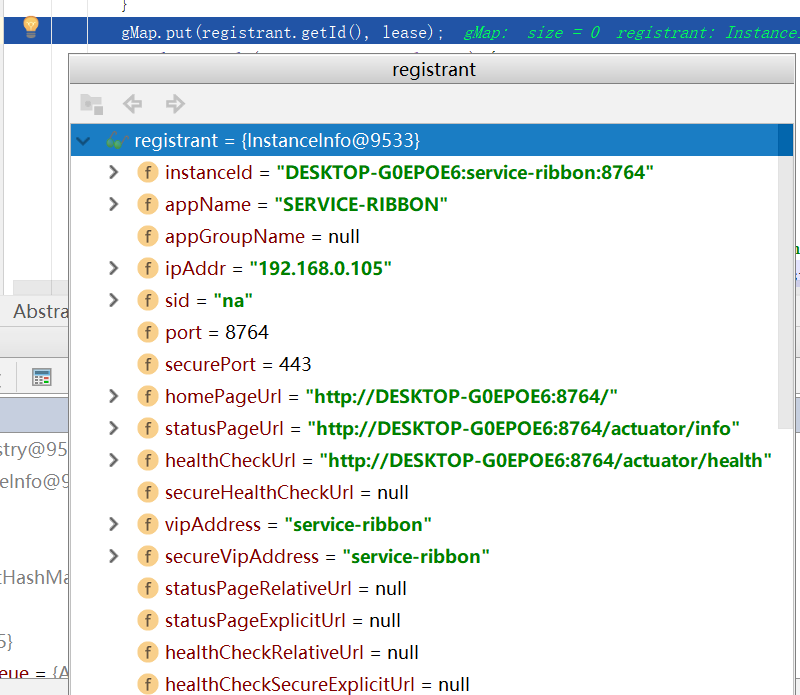The image size is (800, 695).
Task: Click field icon next to statusPageUrl
Action: 147,428
